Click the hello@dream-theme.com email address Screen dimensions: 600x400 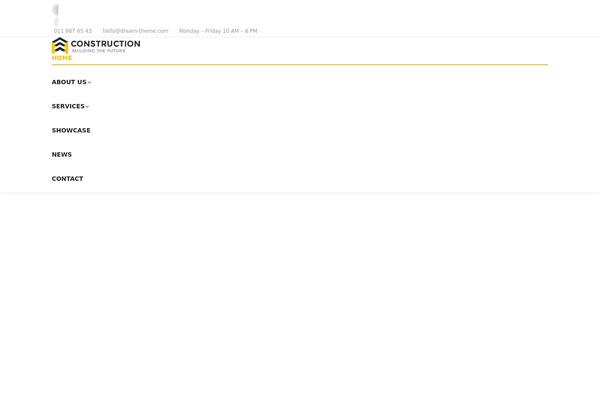coord(135,31)
